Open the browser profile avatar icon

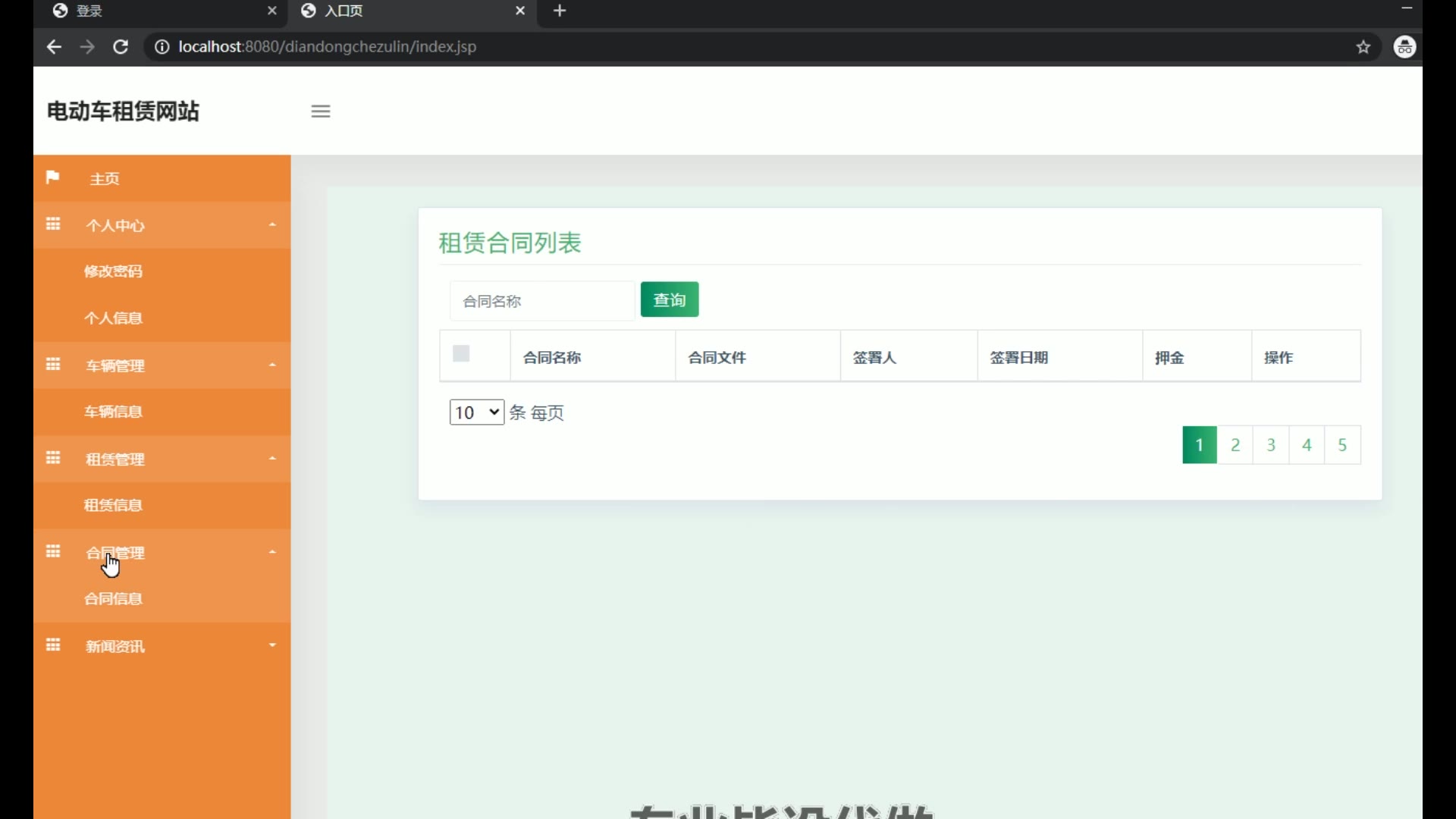(x=1404, y=47)
